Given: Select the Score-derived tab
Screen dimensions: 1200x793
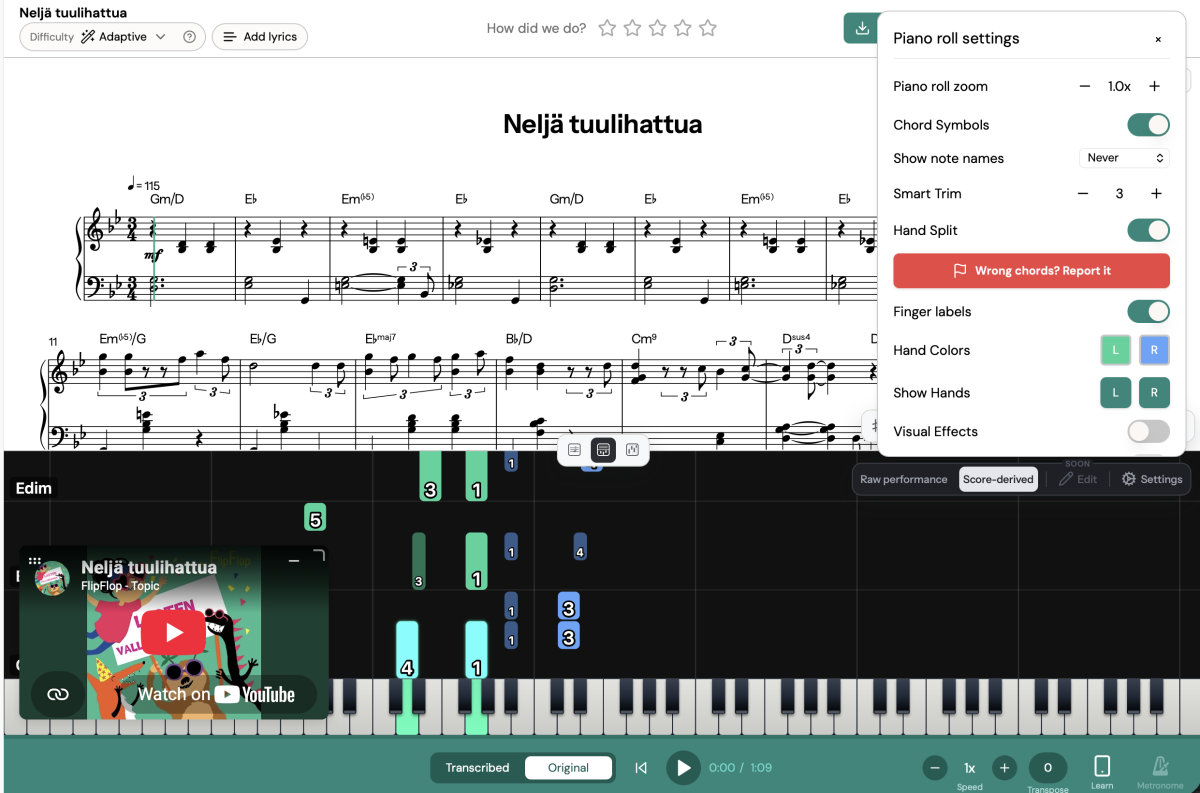Looking at the screenshot, I should click(998, 479).
